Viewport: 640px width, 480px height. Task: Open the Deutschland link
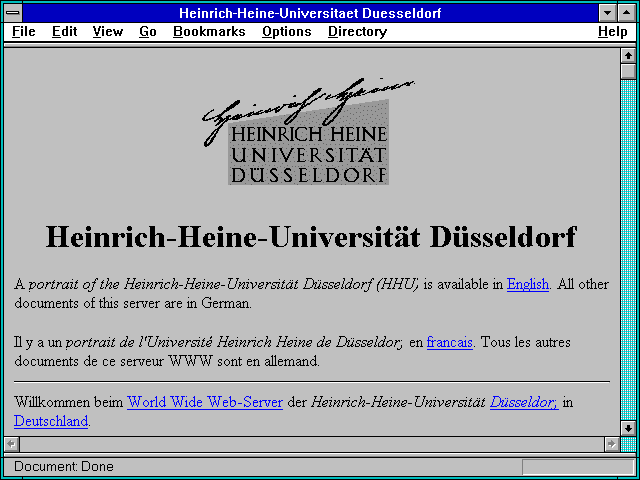[51, 421]
